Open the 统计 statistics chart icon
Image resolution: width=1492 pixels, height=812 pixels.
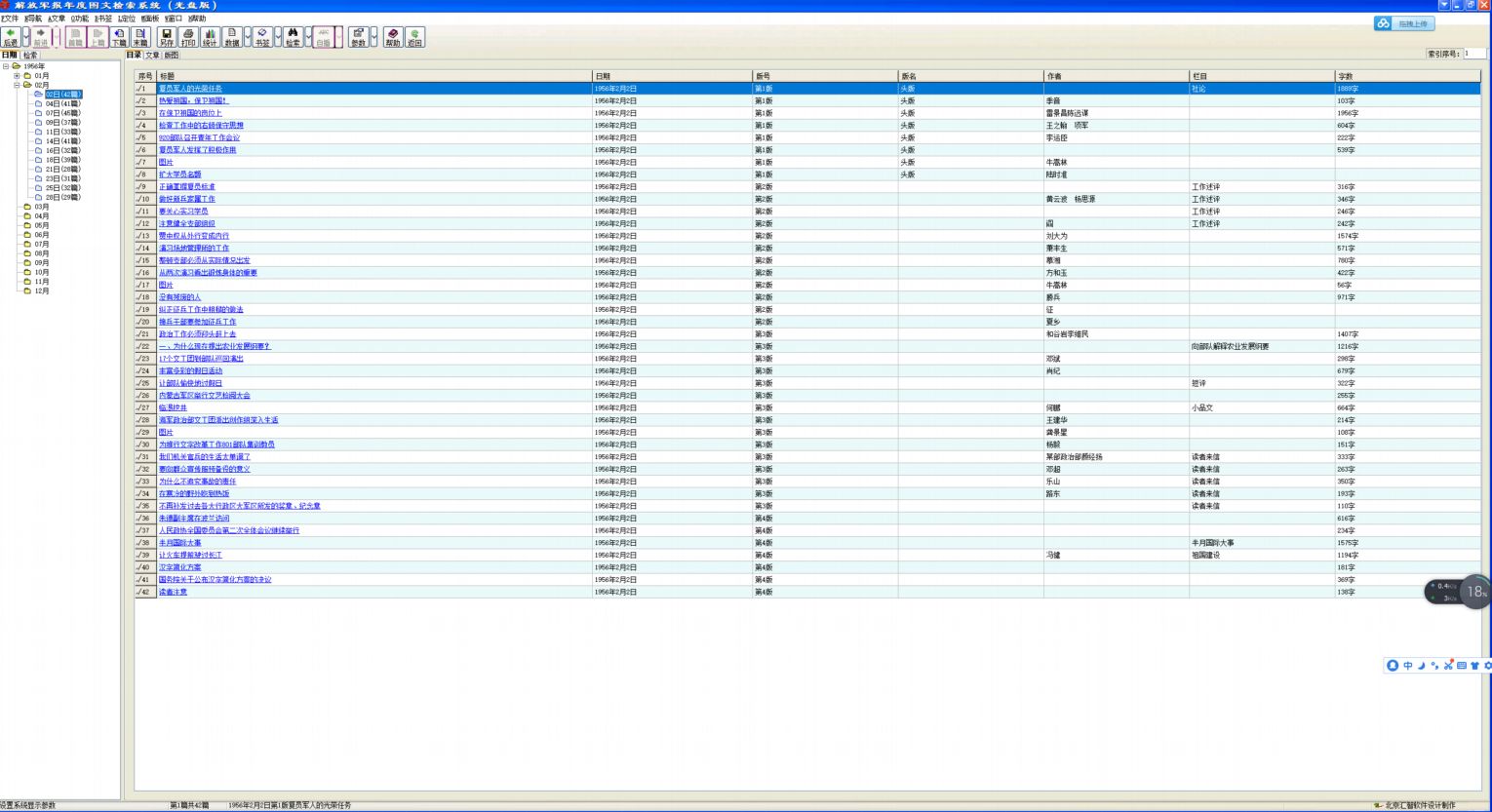(x=210, y=37)
